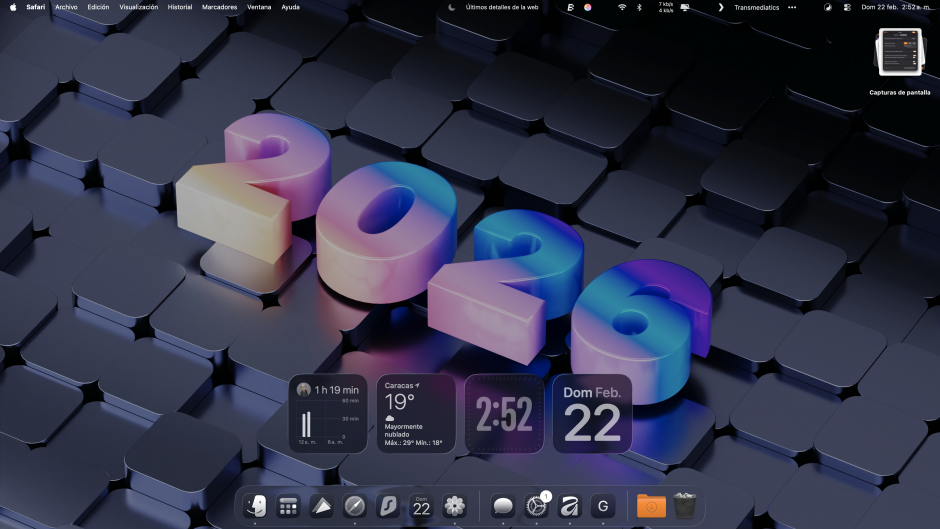
Task: Click the Transmediatics menu bar item
Action: click(757, 7)
